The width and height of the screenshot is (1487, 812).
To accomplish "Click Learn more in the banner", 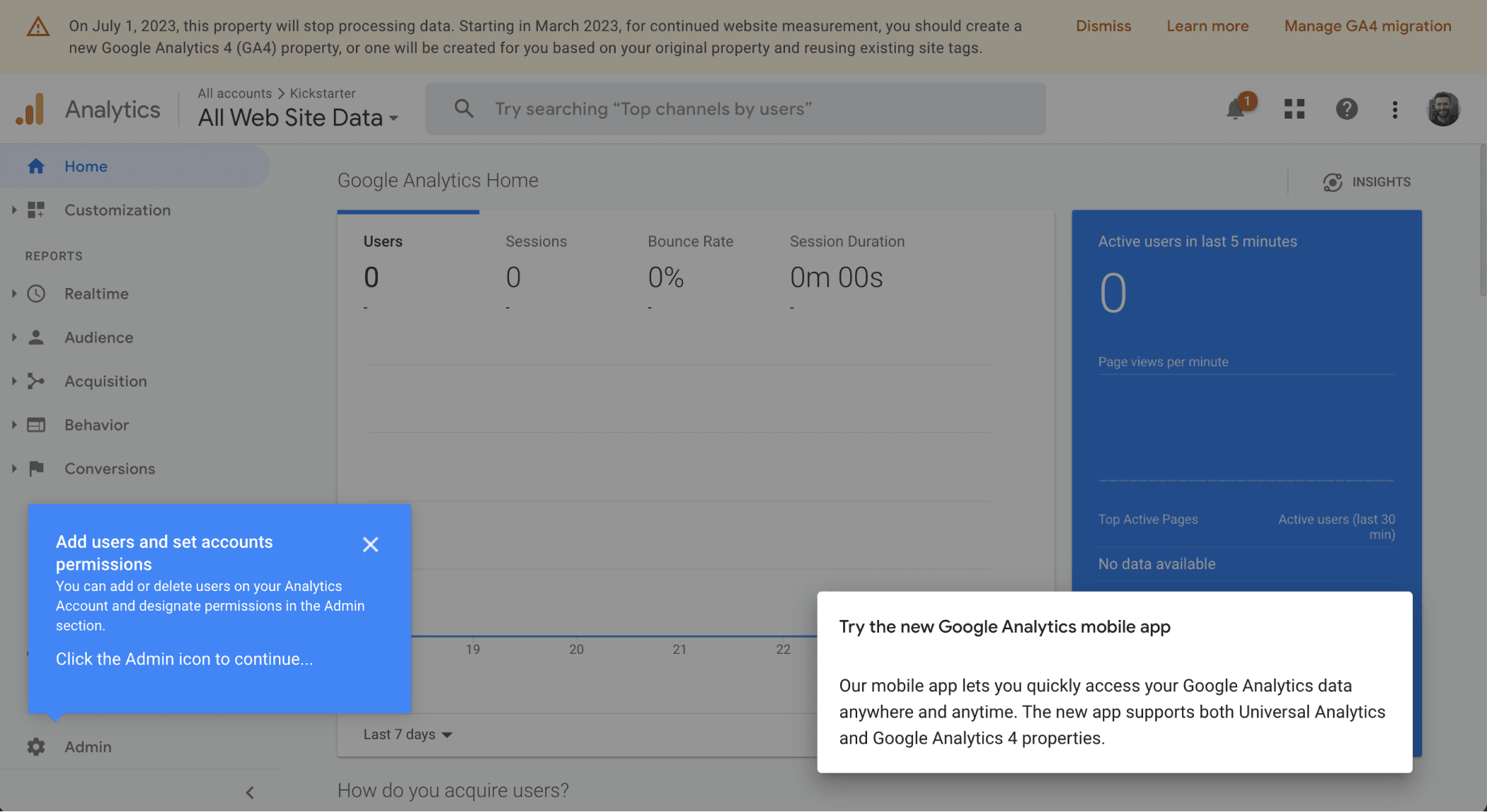I will [1207, 26].
